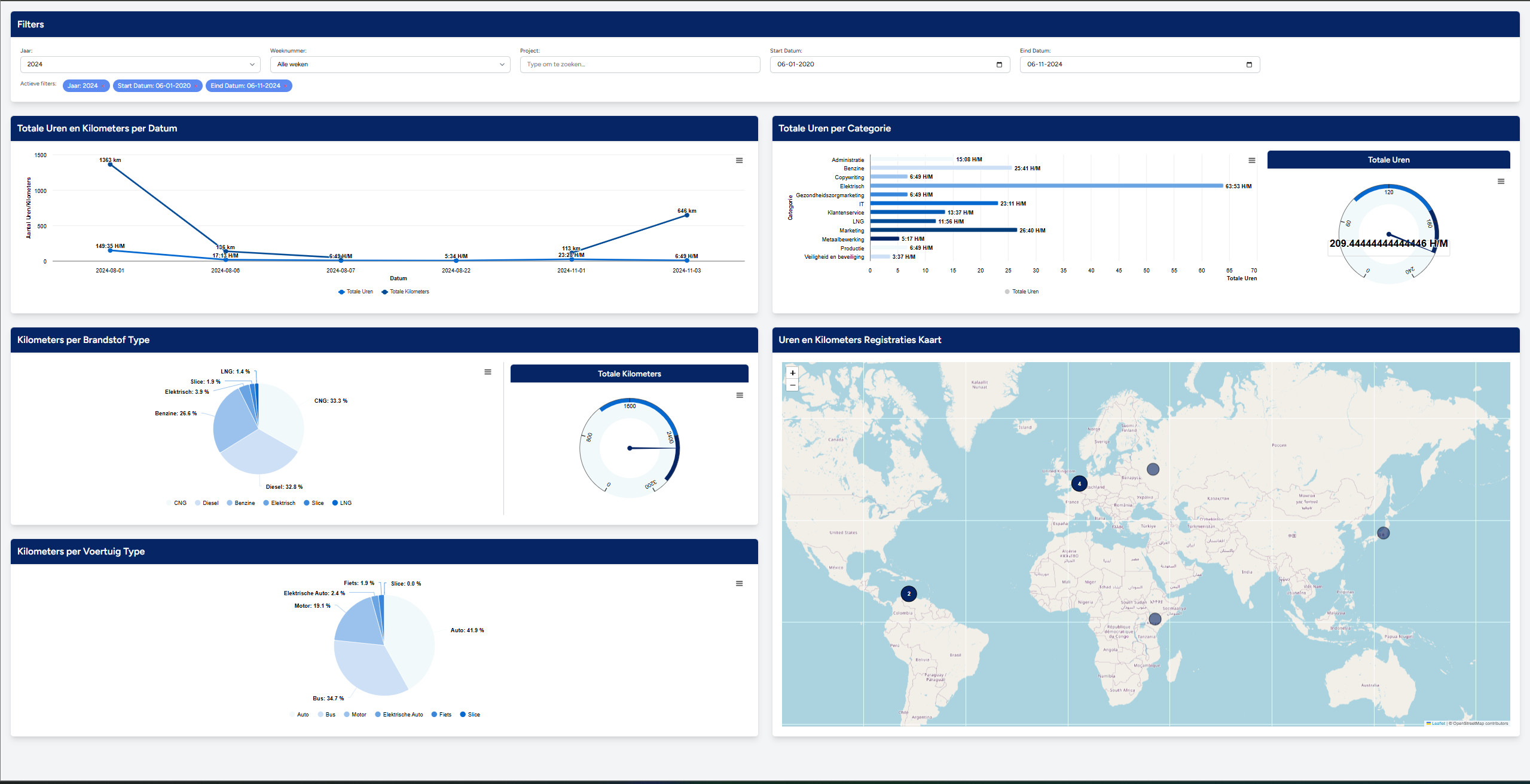Open the Kilometers per Brandstof Type pie chart menu

488,372
